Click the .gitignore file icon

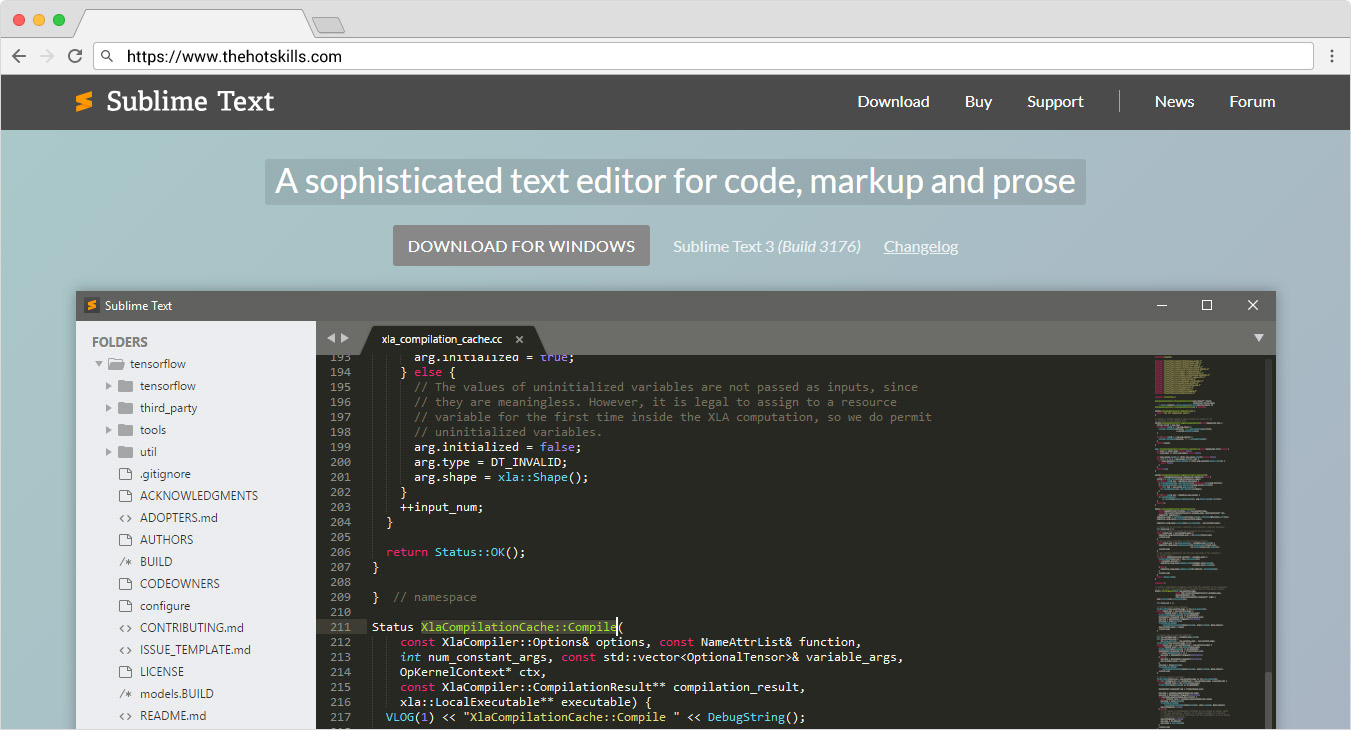pyautogui.click(x=125, y=474)
